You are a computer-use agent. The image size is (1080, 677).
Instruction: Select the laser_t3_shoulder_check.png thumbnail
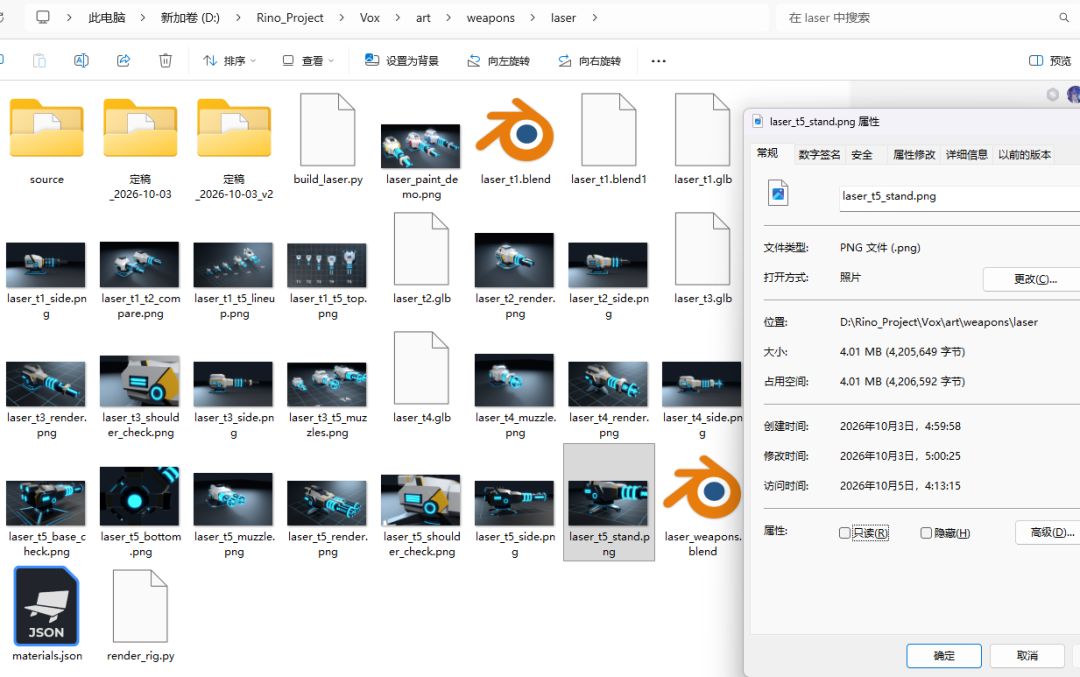pos(140,381)
